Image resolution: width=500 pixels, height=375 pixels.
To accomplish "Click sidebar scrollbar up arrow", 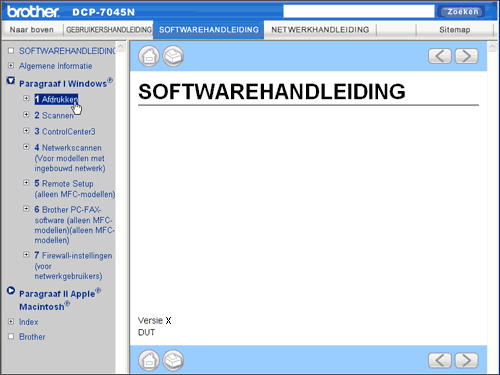I will tap(121, 46).
